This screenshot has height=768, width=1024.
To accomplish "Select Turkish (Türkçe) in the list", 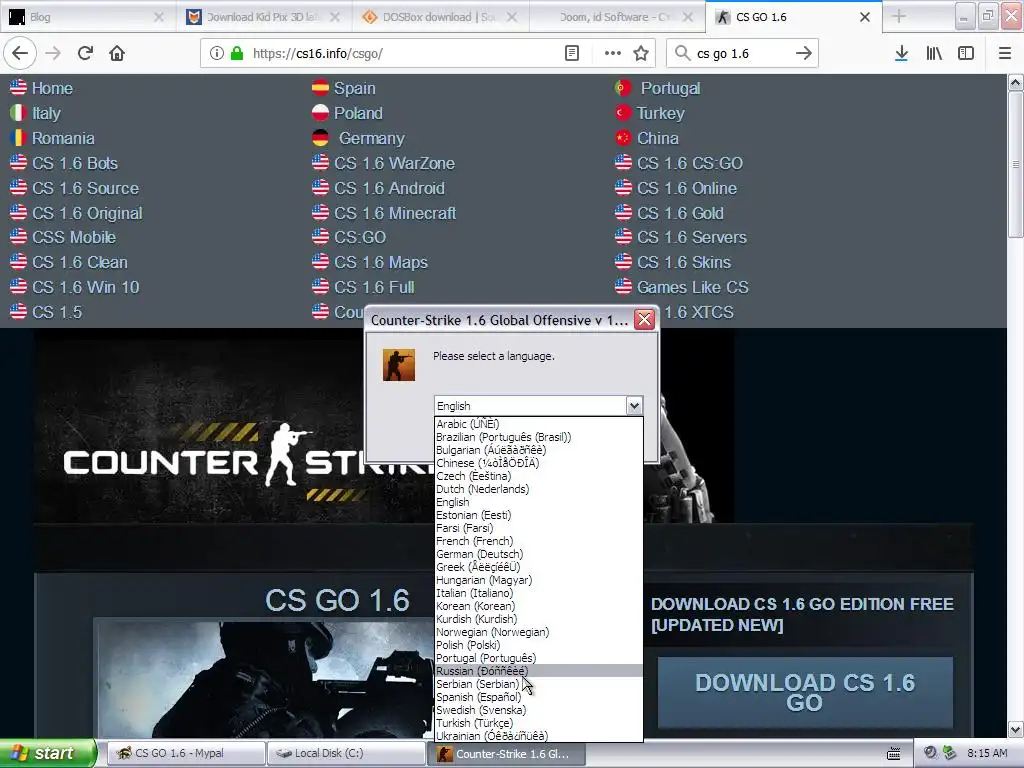I will click(x=538, y=723).
